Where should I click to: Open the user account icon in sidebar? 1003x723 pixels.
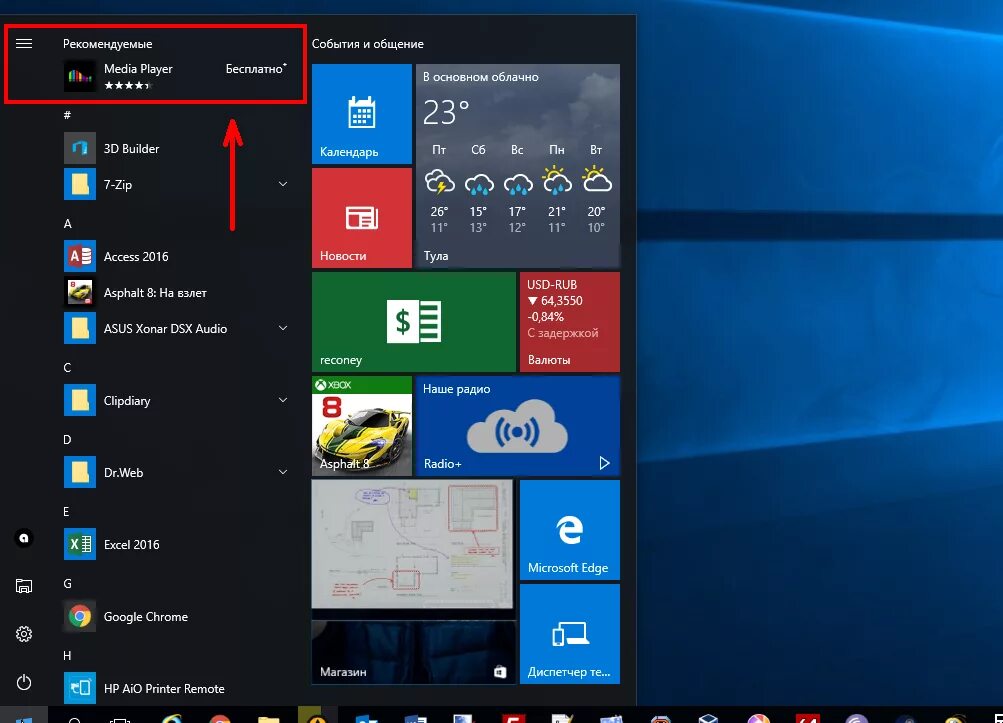[24, 538]
